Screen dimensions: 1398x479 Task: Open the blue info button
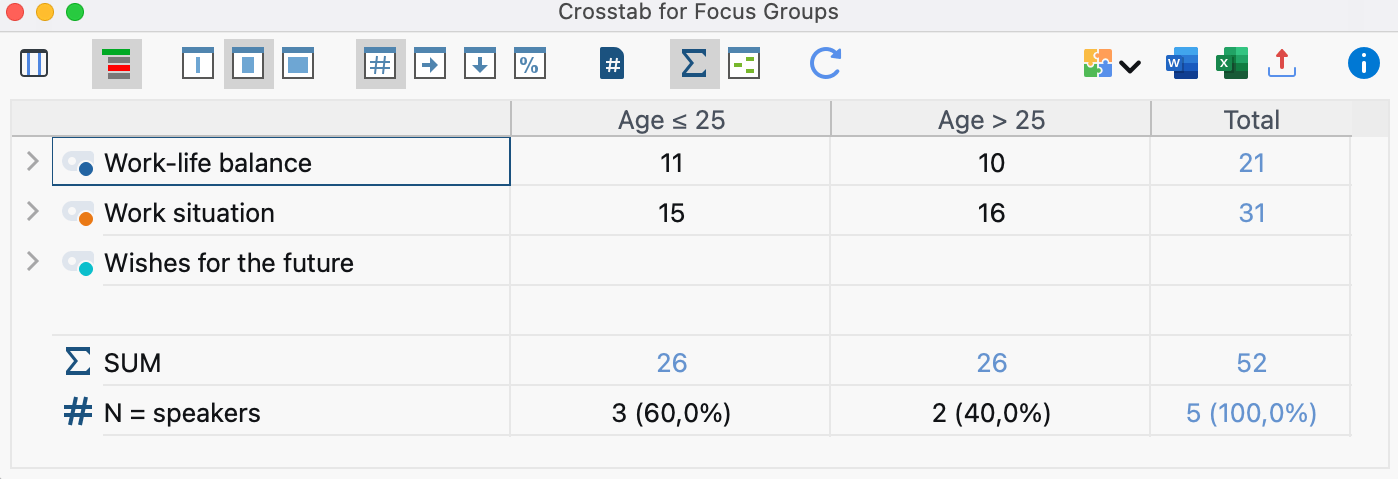(x=1363, y=64)
